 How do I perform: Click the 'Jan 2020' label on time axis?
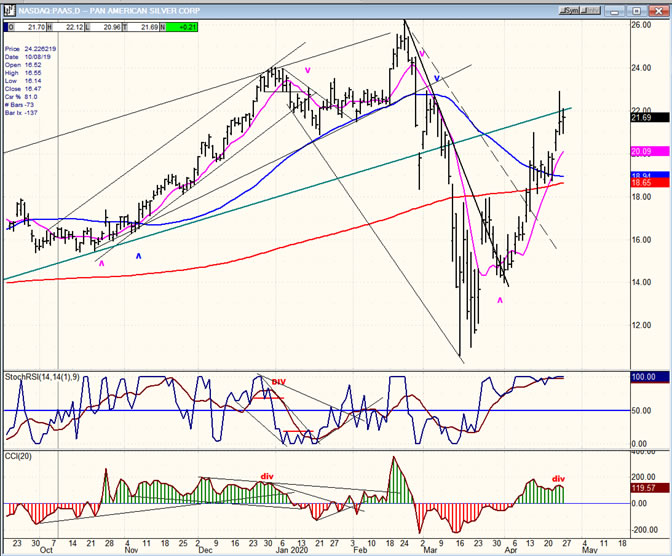(x=292, y=550)
